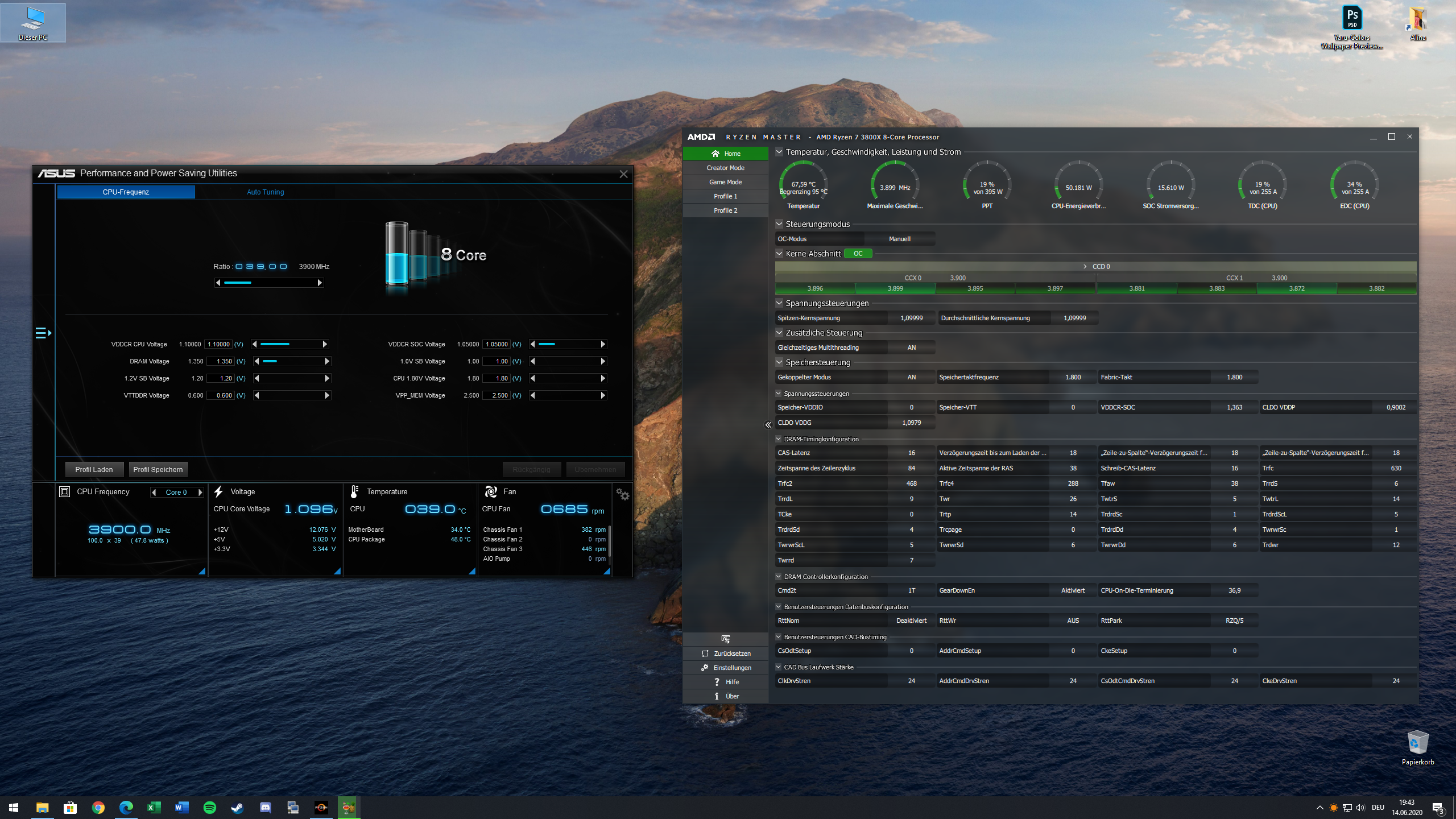The width and height of the screenshot is (1456, 819).
Task: Switch to the Auto Tuning tab
Action: tap(265, 192)
